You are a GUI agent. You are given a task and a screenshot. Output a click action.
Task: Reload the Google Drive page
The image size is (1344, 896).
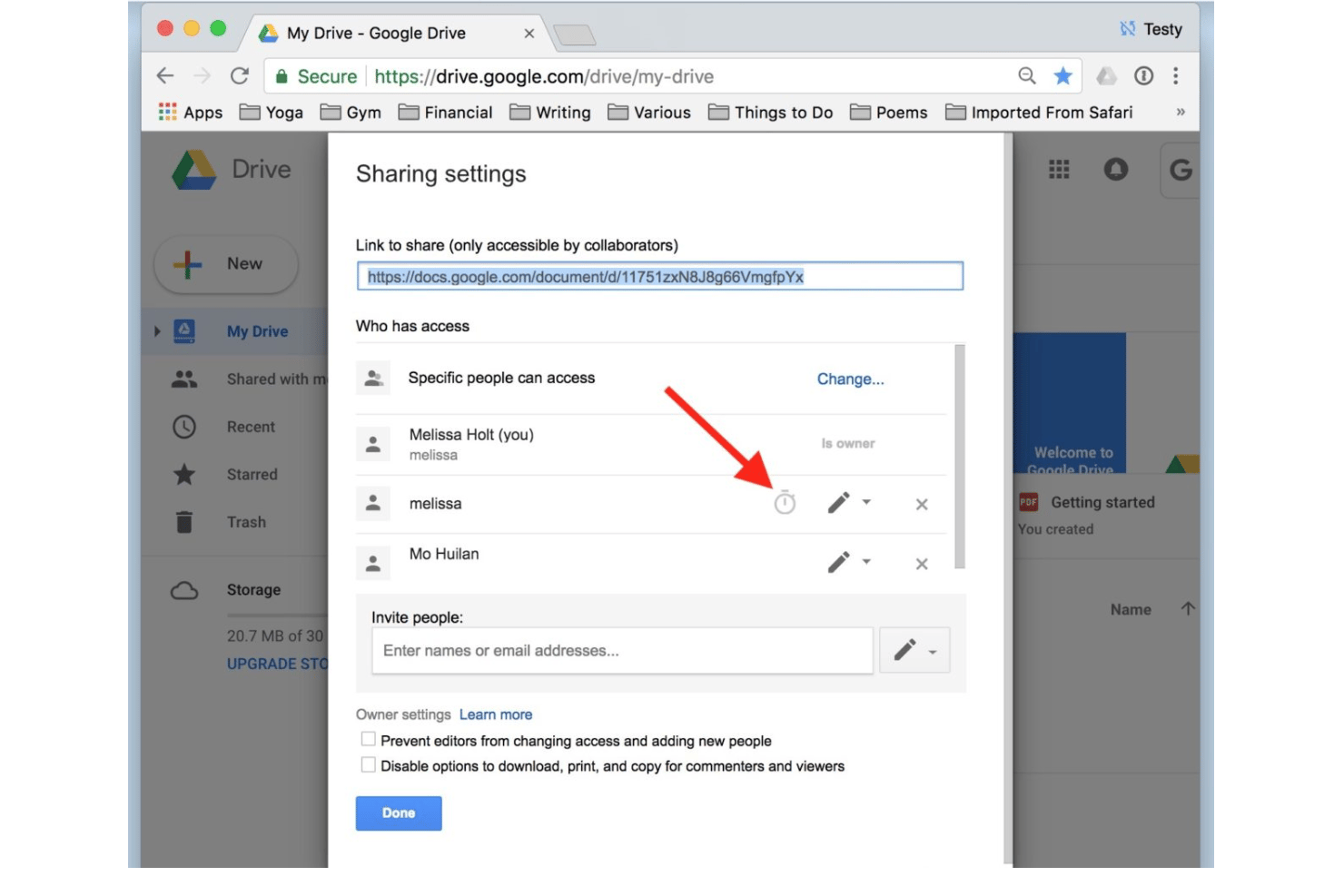(240, 76)
